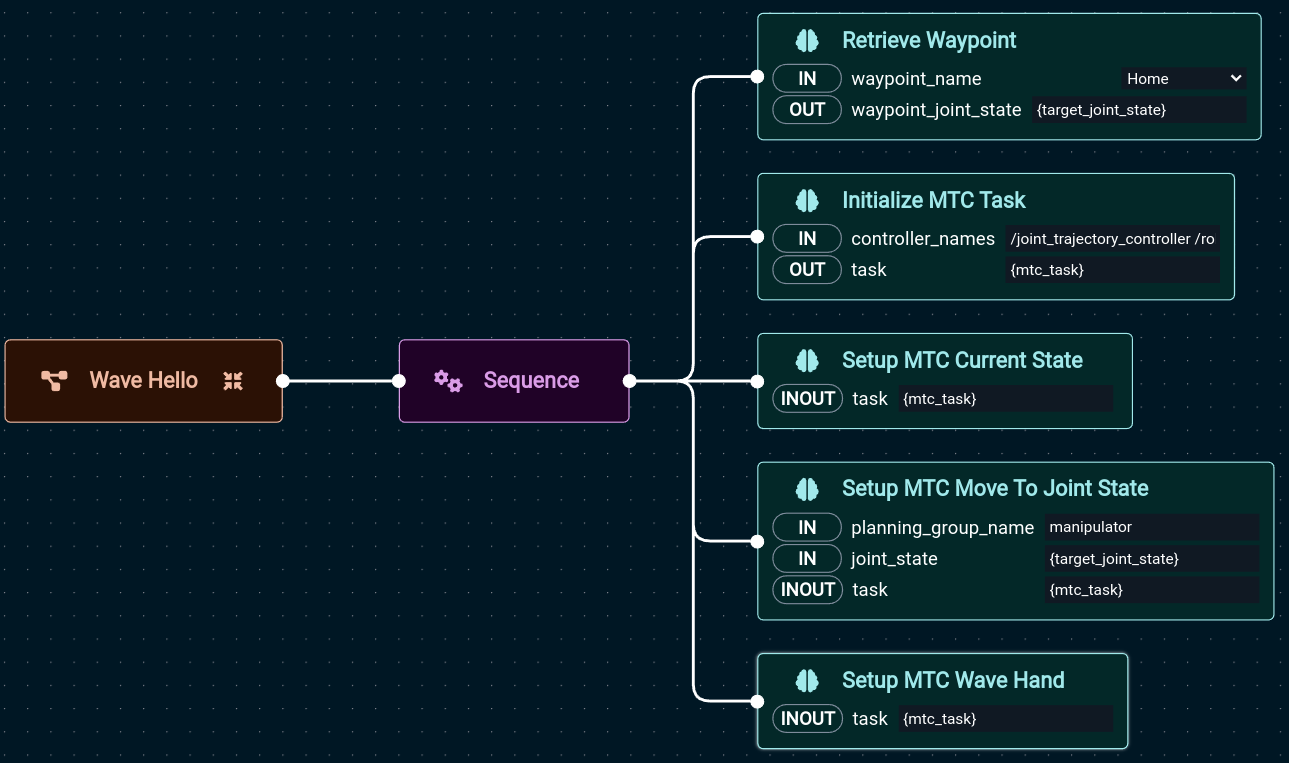The image size is (1289, 763).
Task: Open the waypoint_name dropdown showing Home
Action: coord(1184,79)
